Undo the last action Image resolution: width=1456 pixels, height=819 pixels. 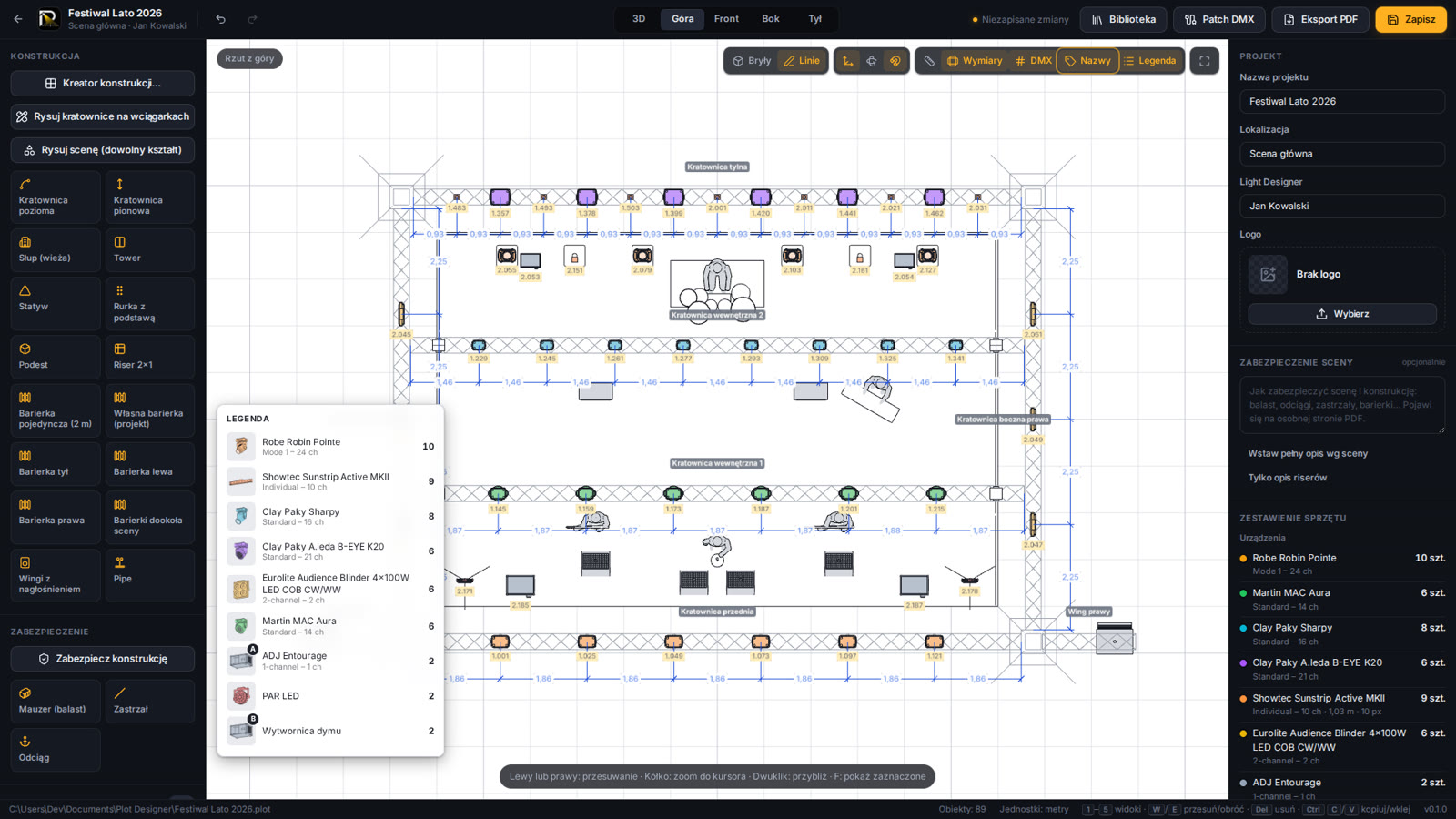click(x=220, y=19)
